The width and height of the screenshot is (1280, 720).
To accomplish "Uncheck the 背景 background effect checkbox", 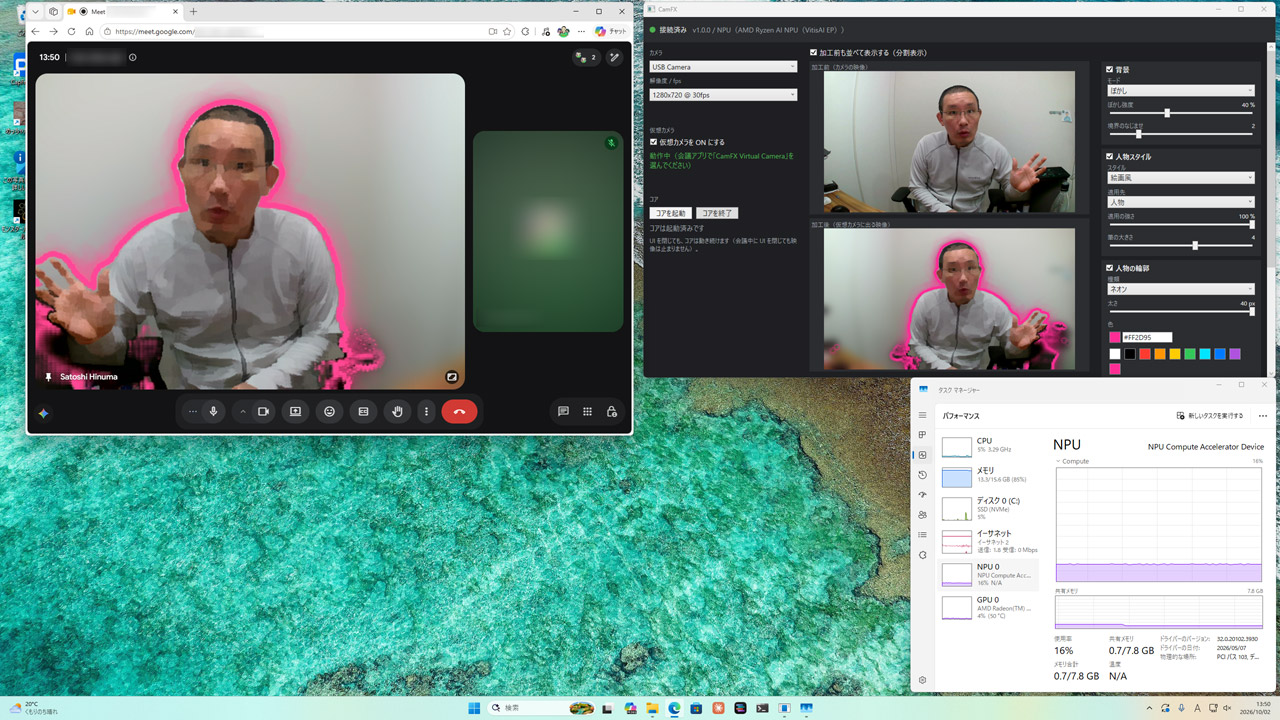I will point(1110,70).
